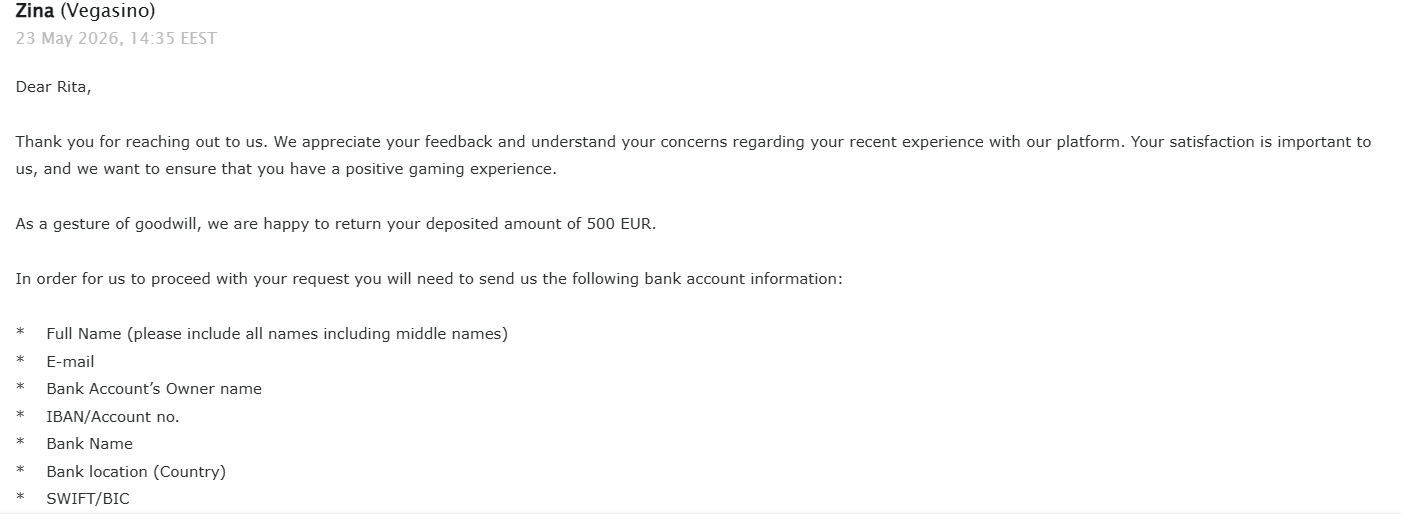
Task: Select the IBAN/Account no. list item
Action: coord(113,417)
